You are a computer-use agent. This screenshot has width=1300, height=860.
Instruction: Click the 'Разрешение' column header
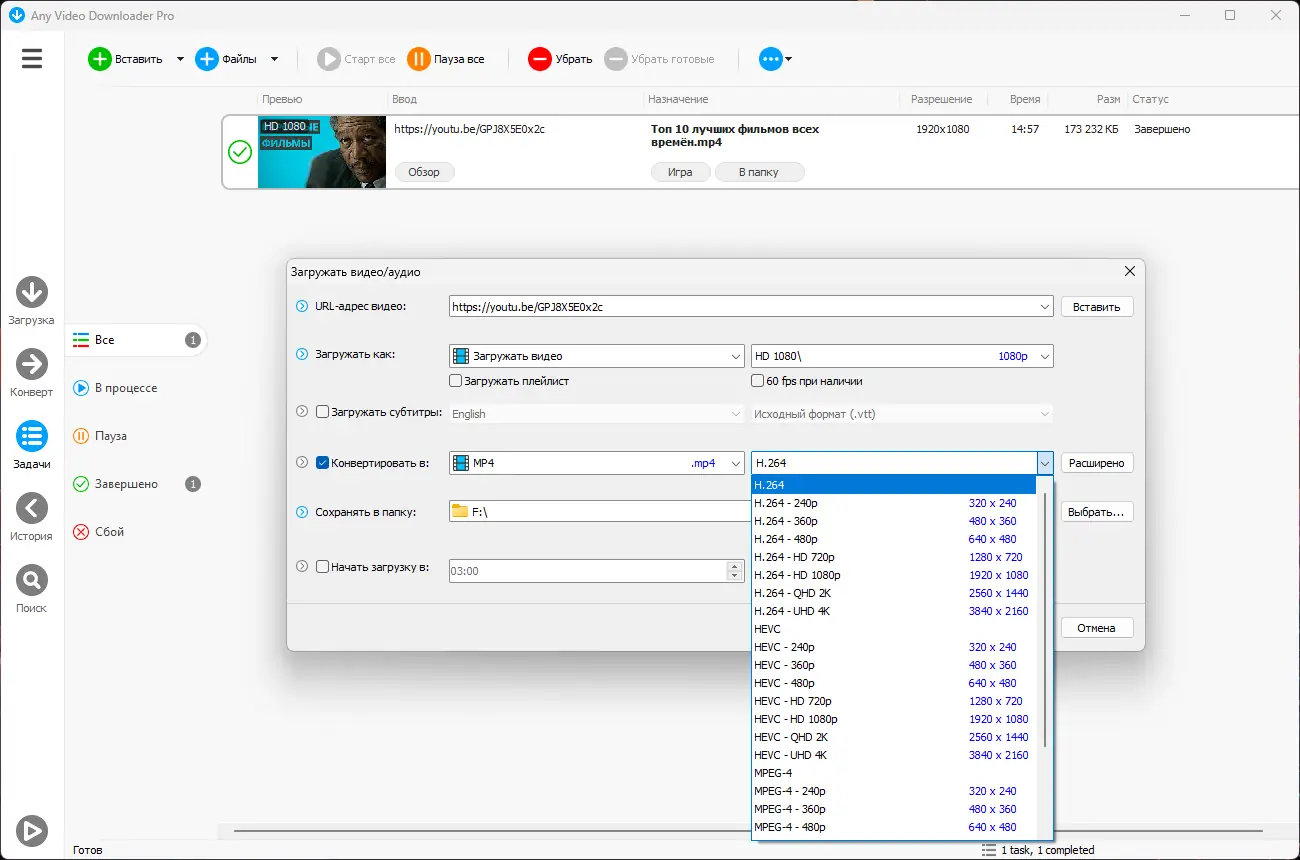(x=942, y=99)
